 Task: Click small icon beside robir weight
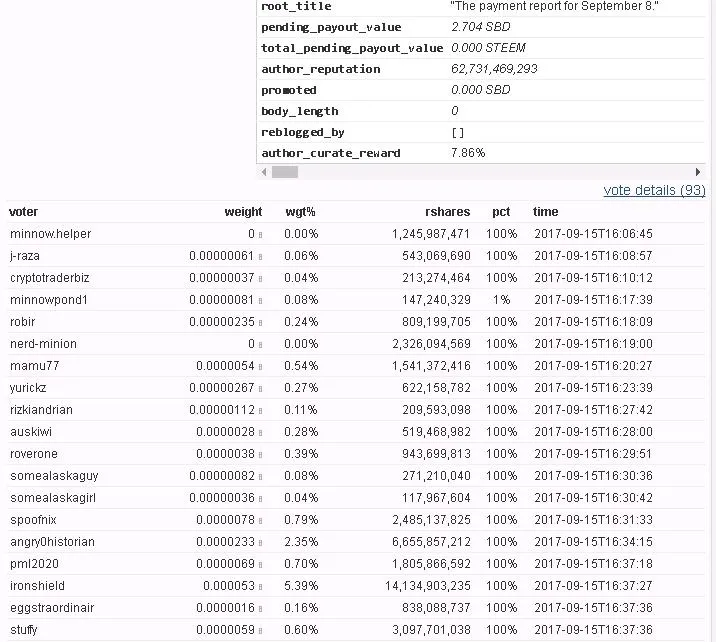[260, 323]
